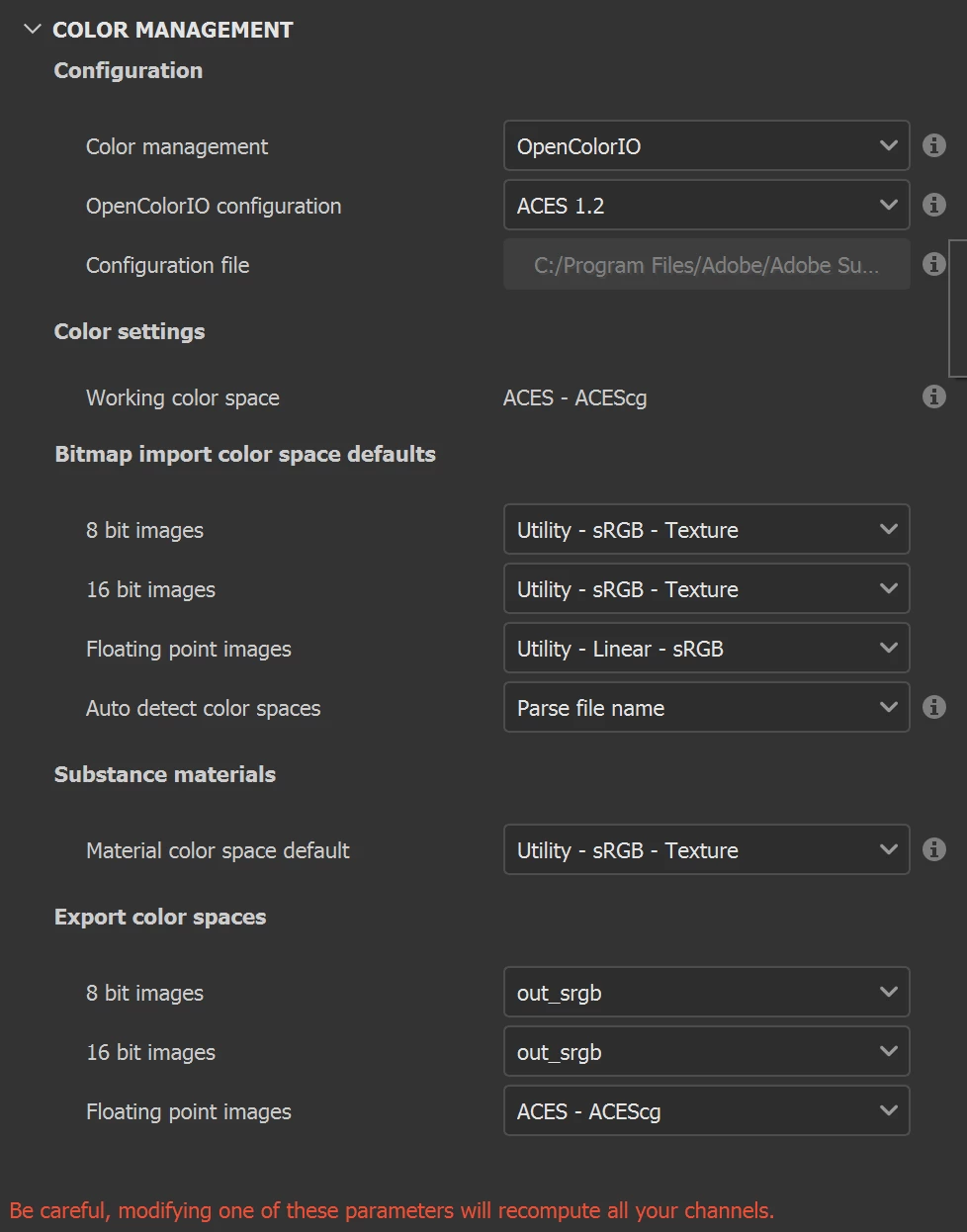Open Floating point images export ACEScg dropdown
Image resolution: width=967 pixels, height=1232 pixels.
pos(706,1111)
